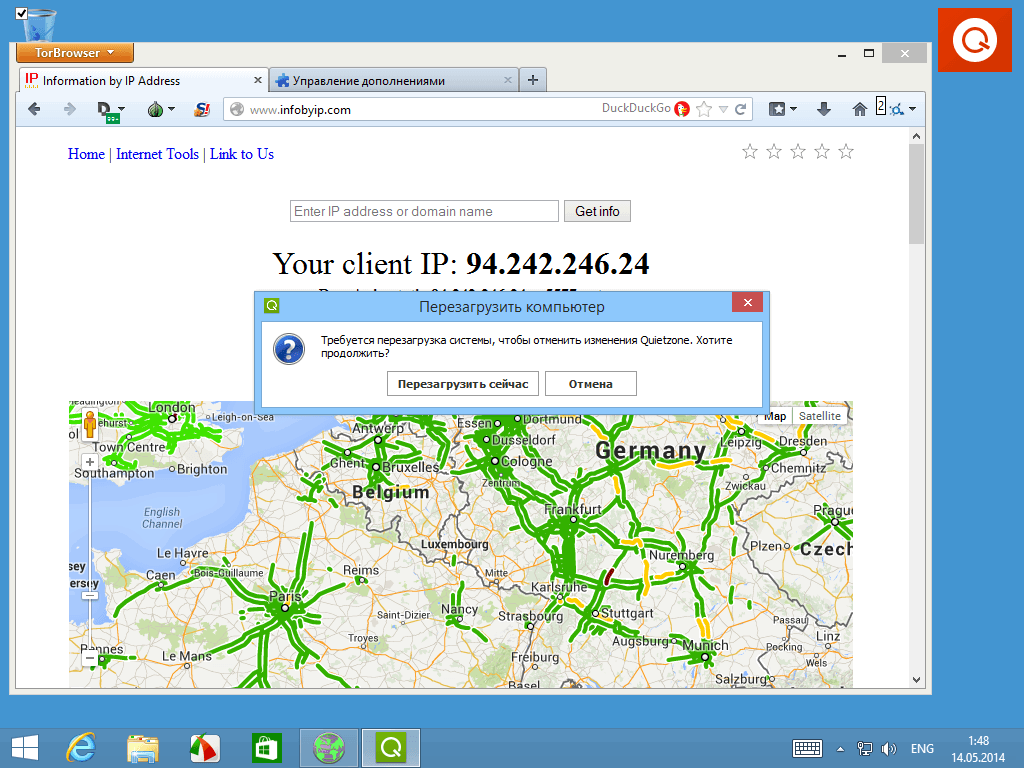1024x768 pixels.
Task: Open the Windows Start button
Action: coord(25,748)
